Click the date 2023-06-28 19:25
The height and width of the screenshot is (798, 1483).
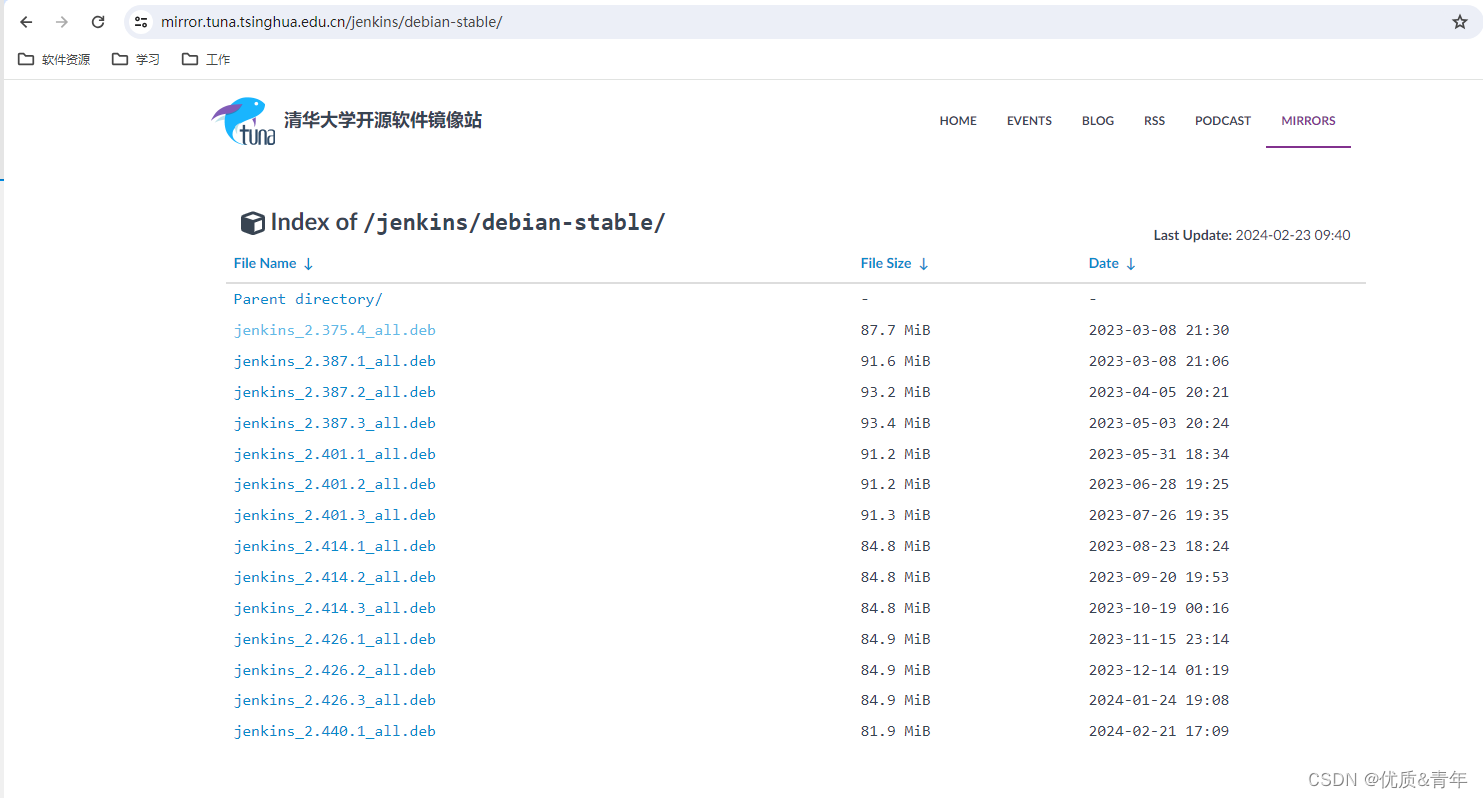1159,484
